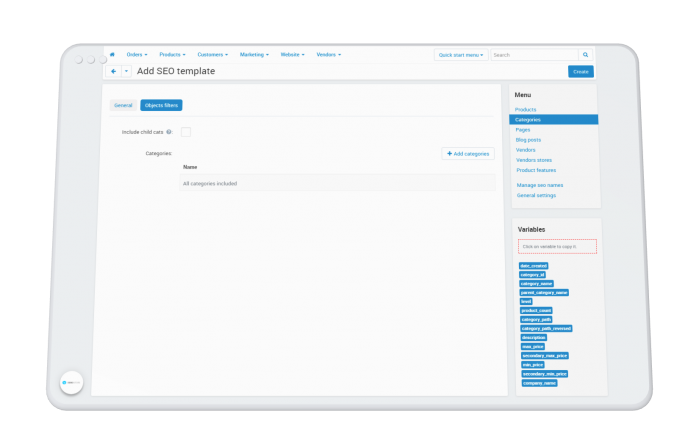Viewport: 700px width, 445px height.
Task: Go back using the left arrow button
Action: click(113, 71)
